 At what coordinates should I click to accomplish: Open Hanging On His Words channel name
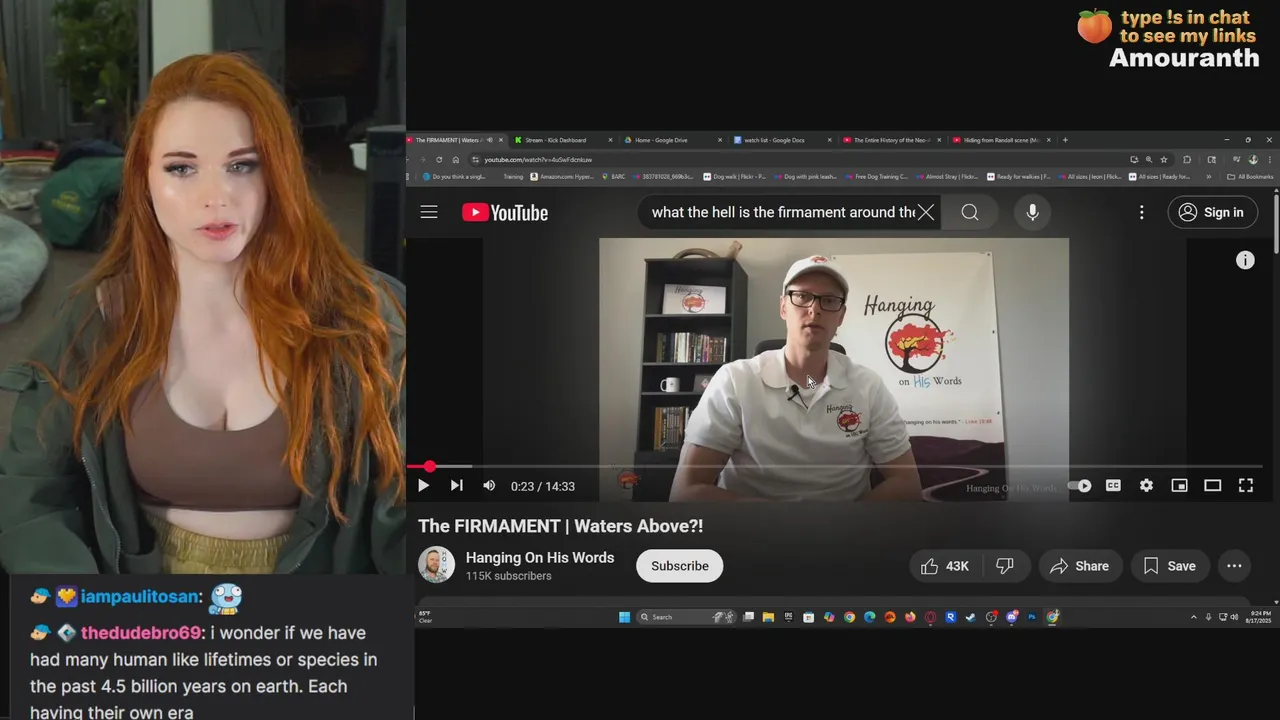pyautogui.click(x=540, y=558)
